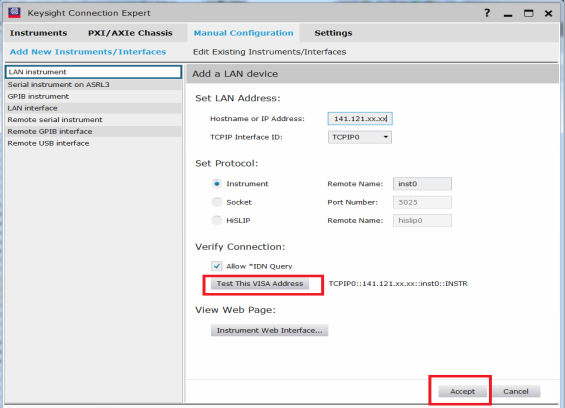Choose GPIB instrument from the list

93,96
